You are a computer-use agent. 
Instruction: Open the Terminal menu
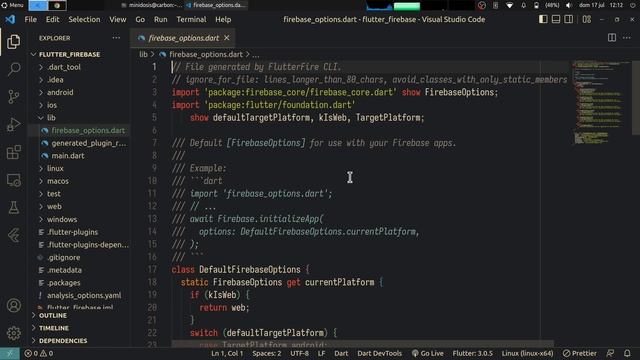coord(191,19)
